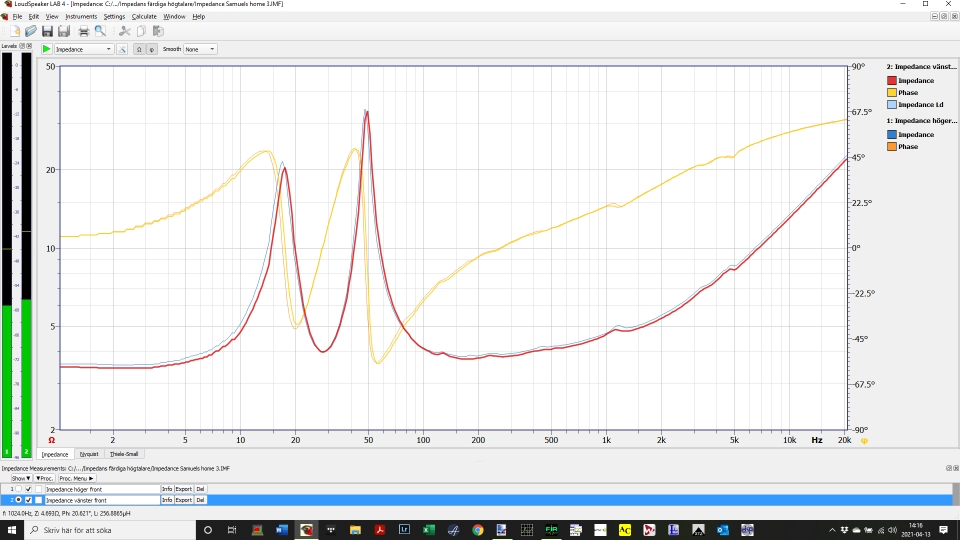Save the current file
This screenshot has width=960, height=540.
(x=47, y=31)
